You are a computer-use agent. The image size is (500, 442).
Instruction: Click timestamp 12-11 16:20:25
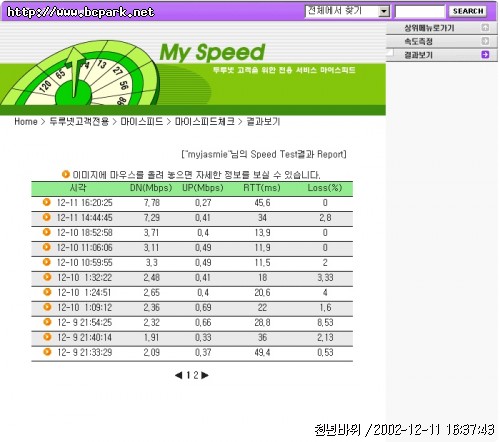point(85,203)
